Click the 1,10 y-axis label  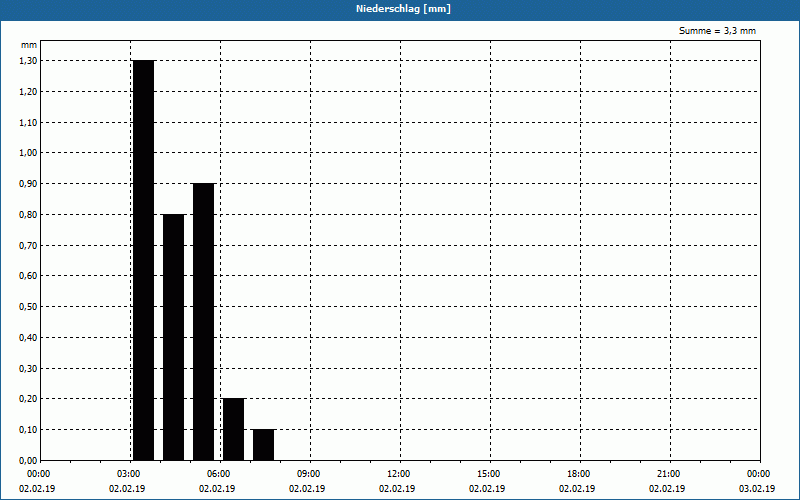[28, 122]
